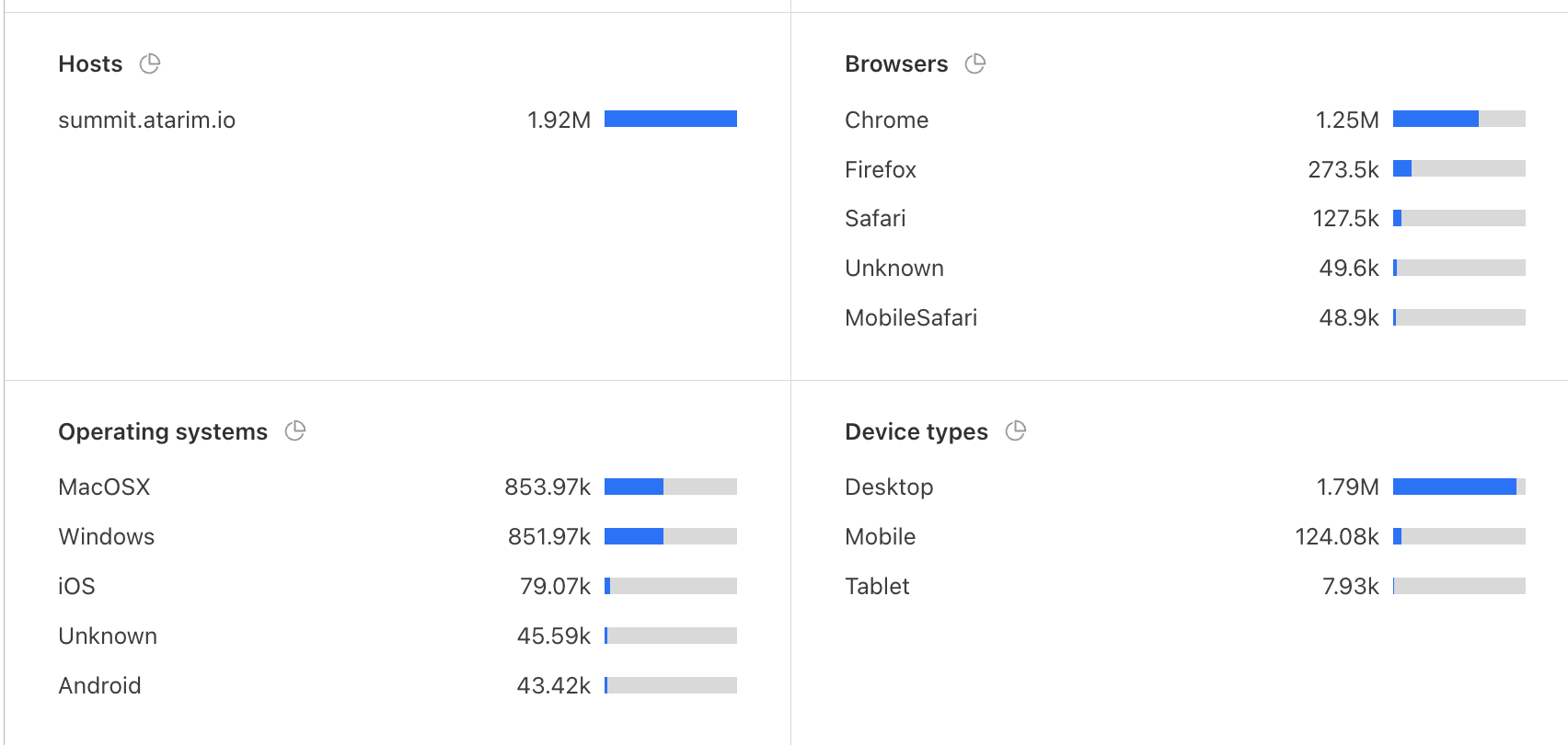The height and width of the screenshot is (745, 1568).
Task: Select Safari in the Browsers list
Action: (874, 218)
